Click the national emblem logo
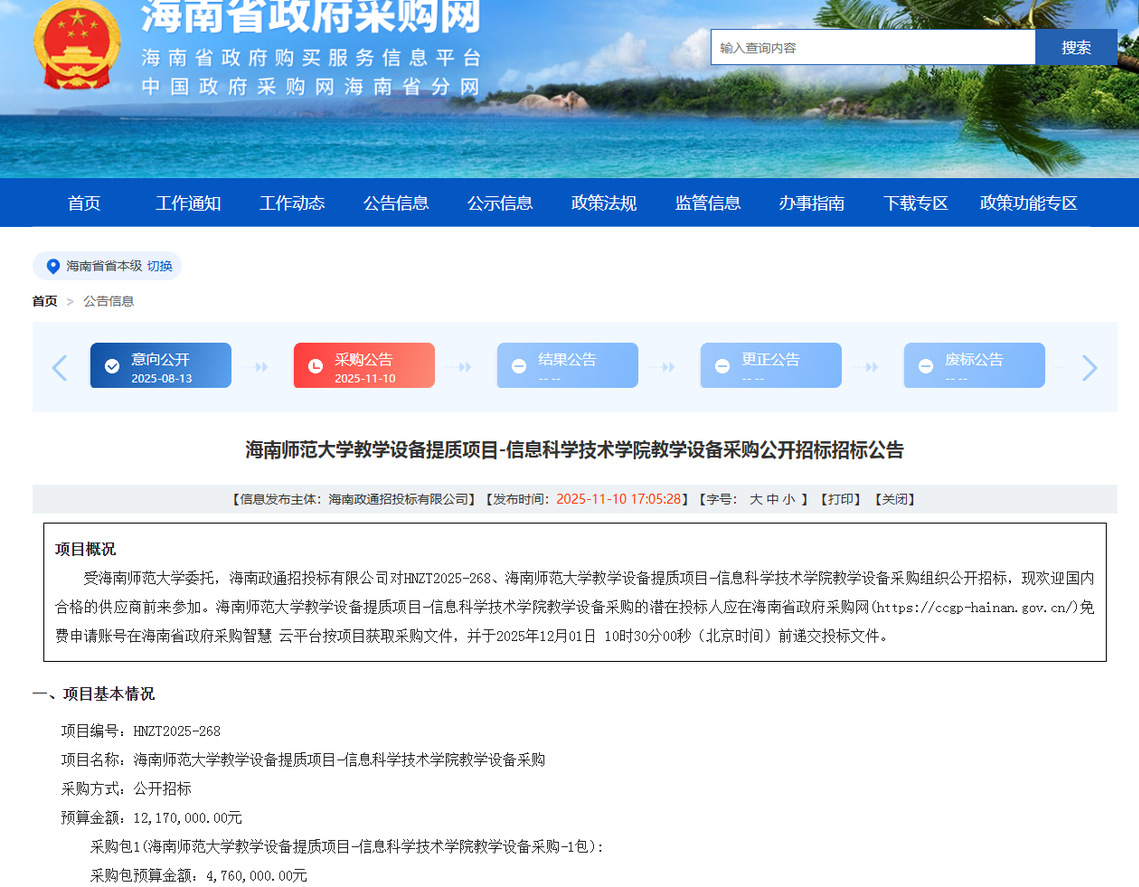 pos(76,45)
